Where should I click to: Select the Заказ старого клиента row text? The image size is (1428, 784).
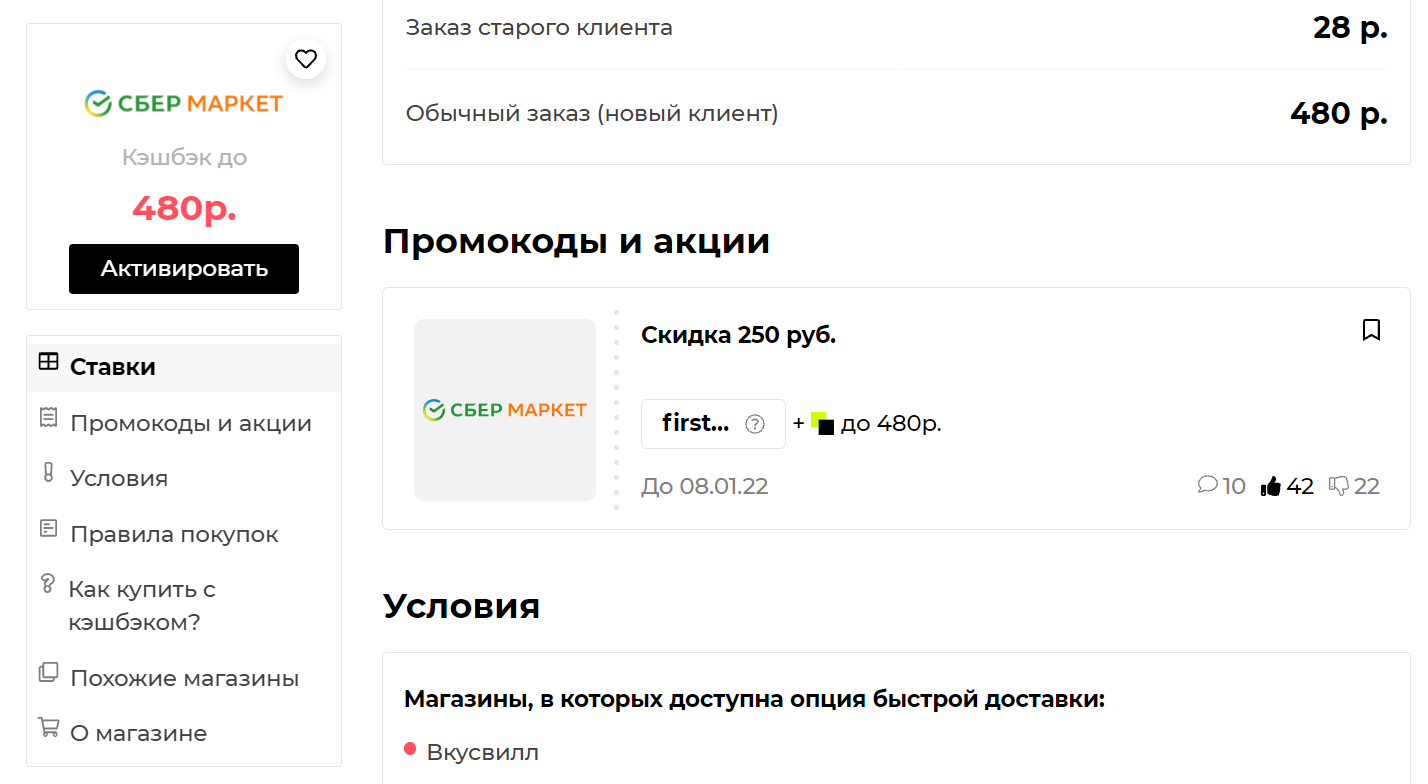coord(539,28)
